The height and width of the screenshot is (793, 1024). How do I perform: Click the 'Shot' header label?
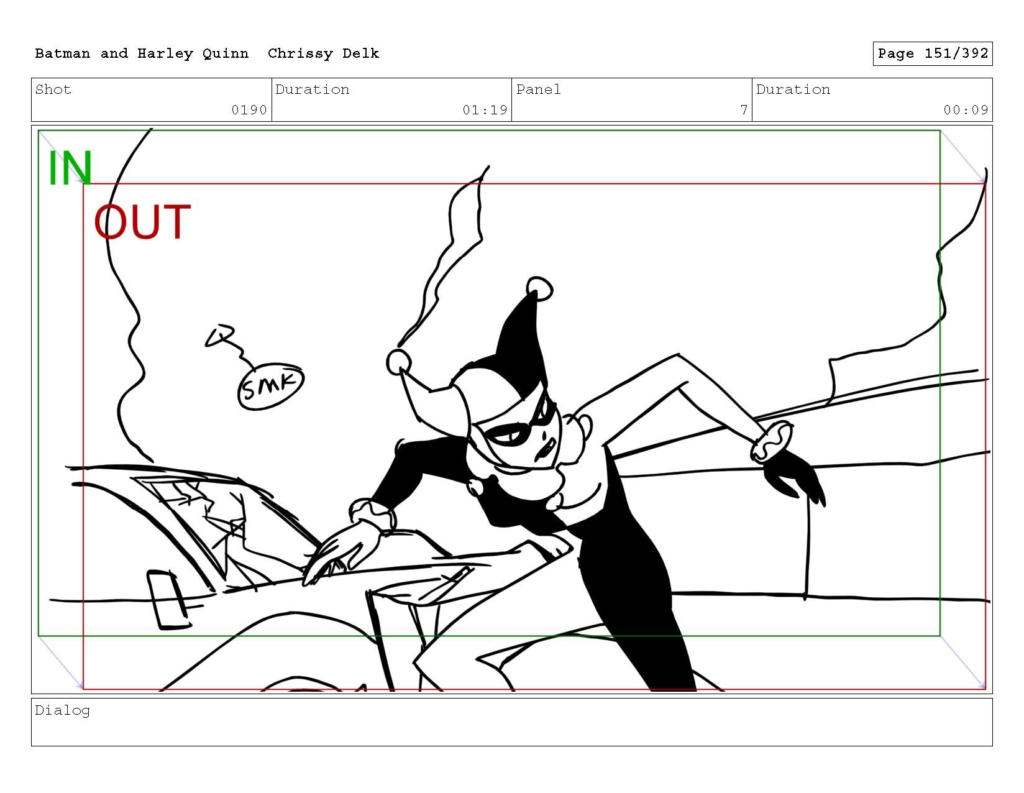pos(53,89)
